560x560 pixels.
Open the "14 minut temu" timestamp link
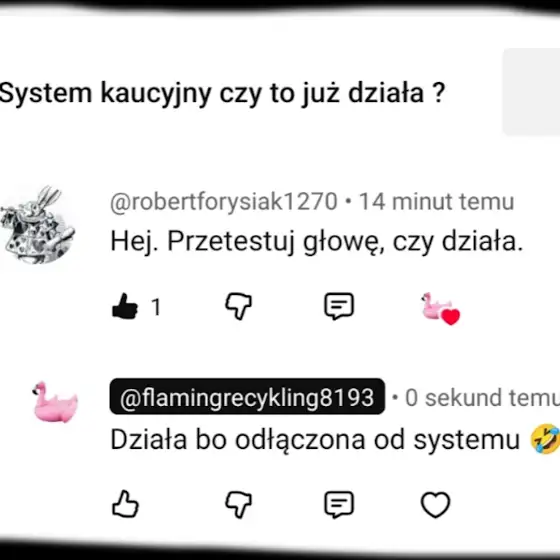[436, 202]
